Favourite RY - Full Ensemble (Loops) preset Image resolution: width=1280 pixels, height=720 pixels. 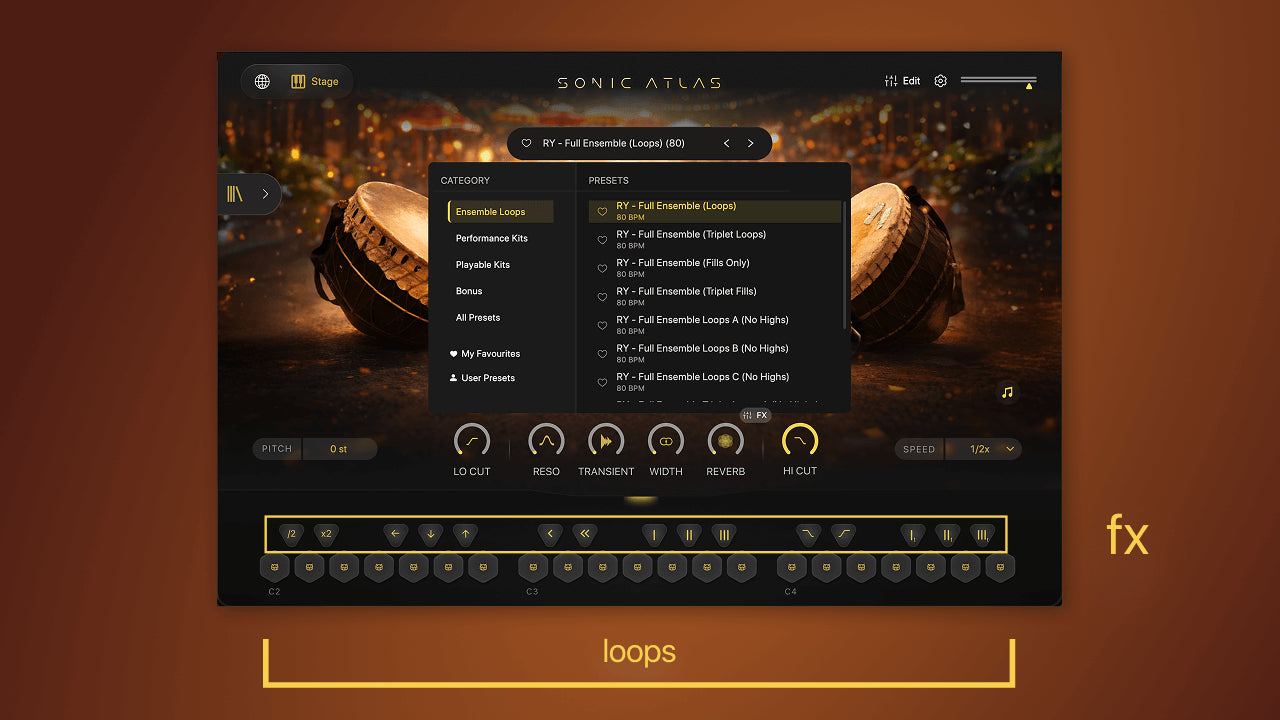coord(602,212)
